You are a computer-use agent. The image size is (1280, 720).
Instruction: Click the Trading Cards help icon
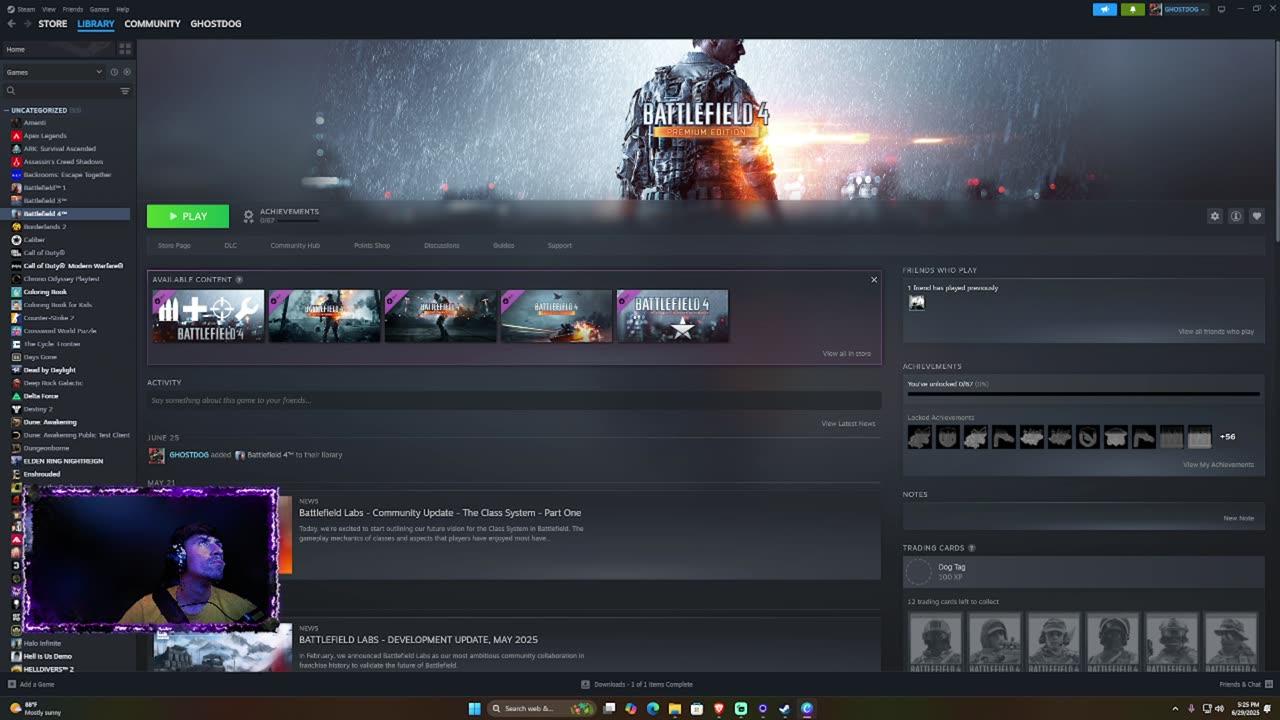[x=972, y=548]
